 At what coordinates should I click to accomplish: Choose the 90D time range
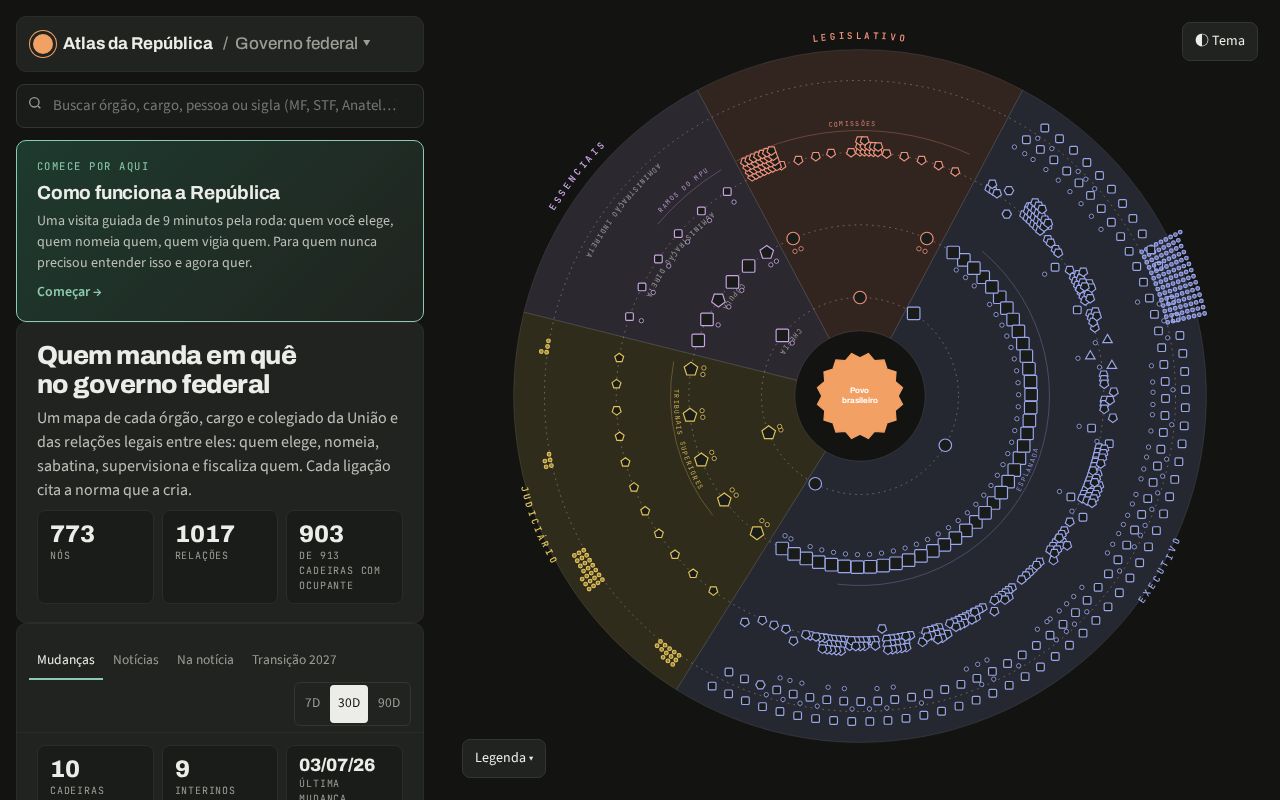(x=389, y=703)
